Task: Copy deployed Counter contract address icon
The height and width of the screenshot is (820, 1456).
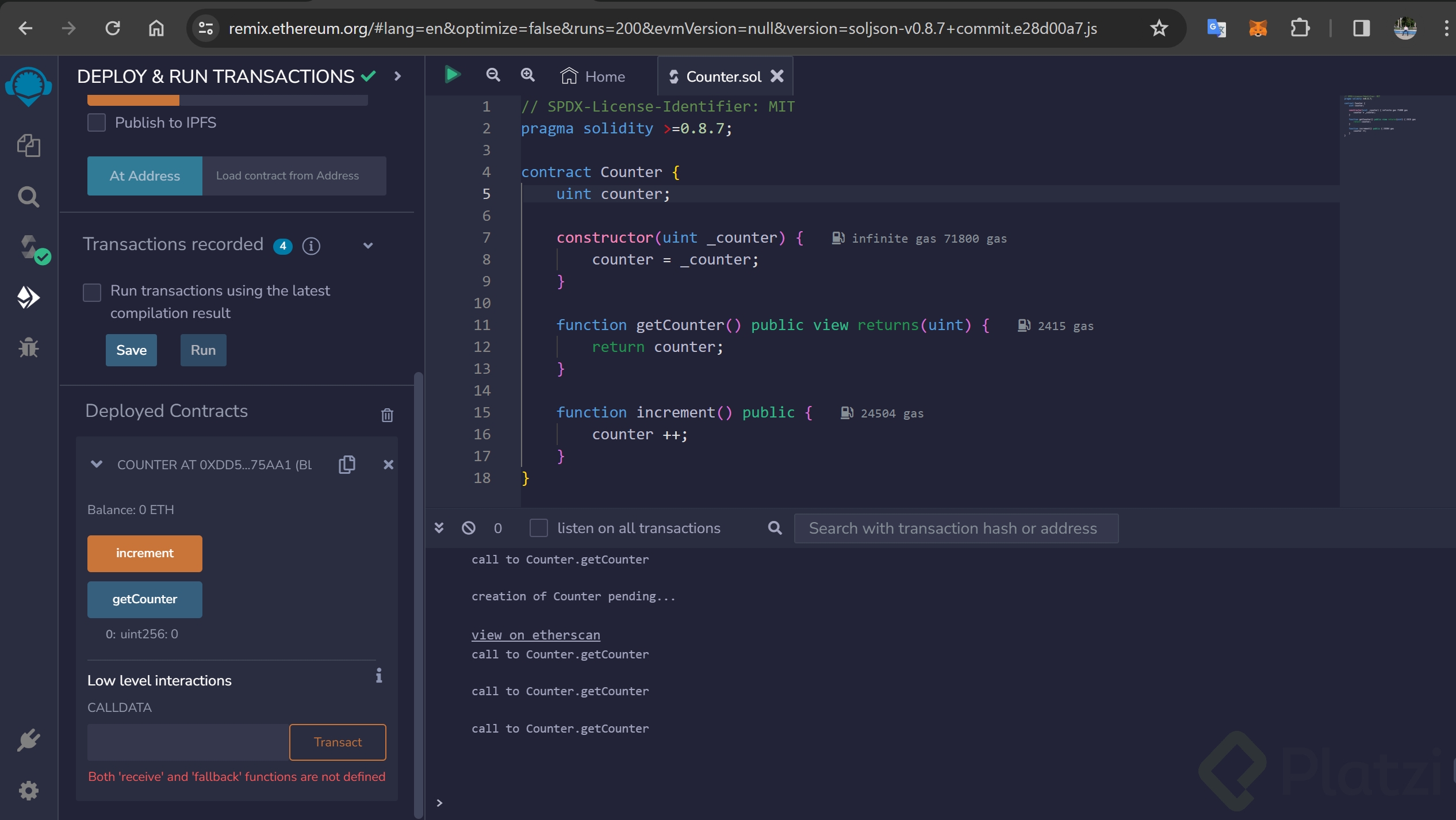Action: tap(347, 464)
